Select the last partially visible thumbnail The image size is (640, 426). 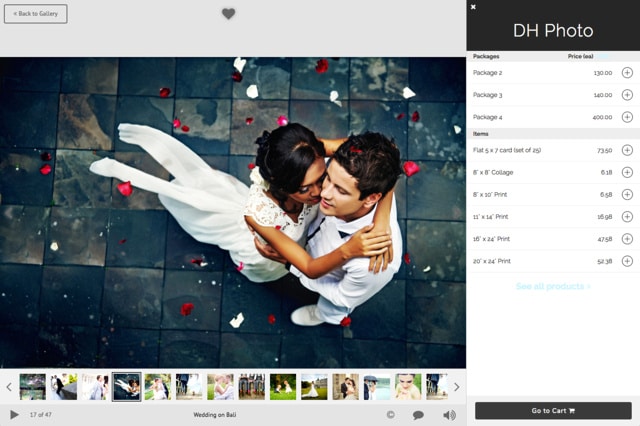pos(437,386)
